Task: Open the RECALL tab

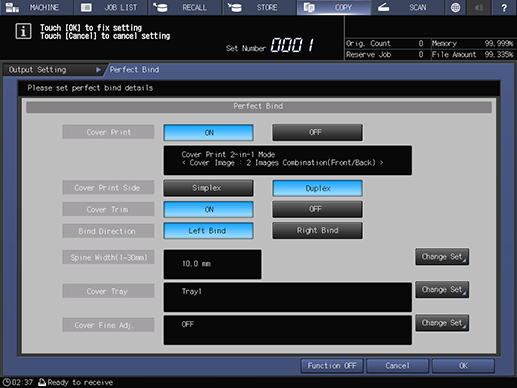Action: pos(185,7)
